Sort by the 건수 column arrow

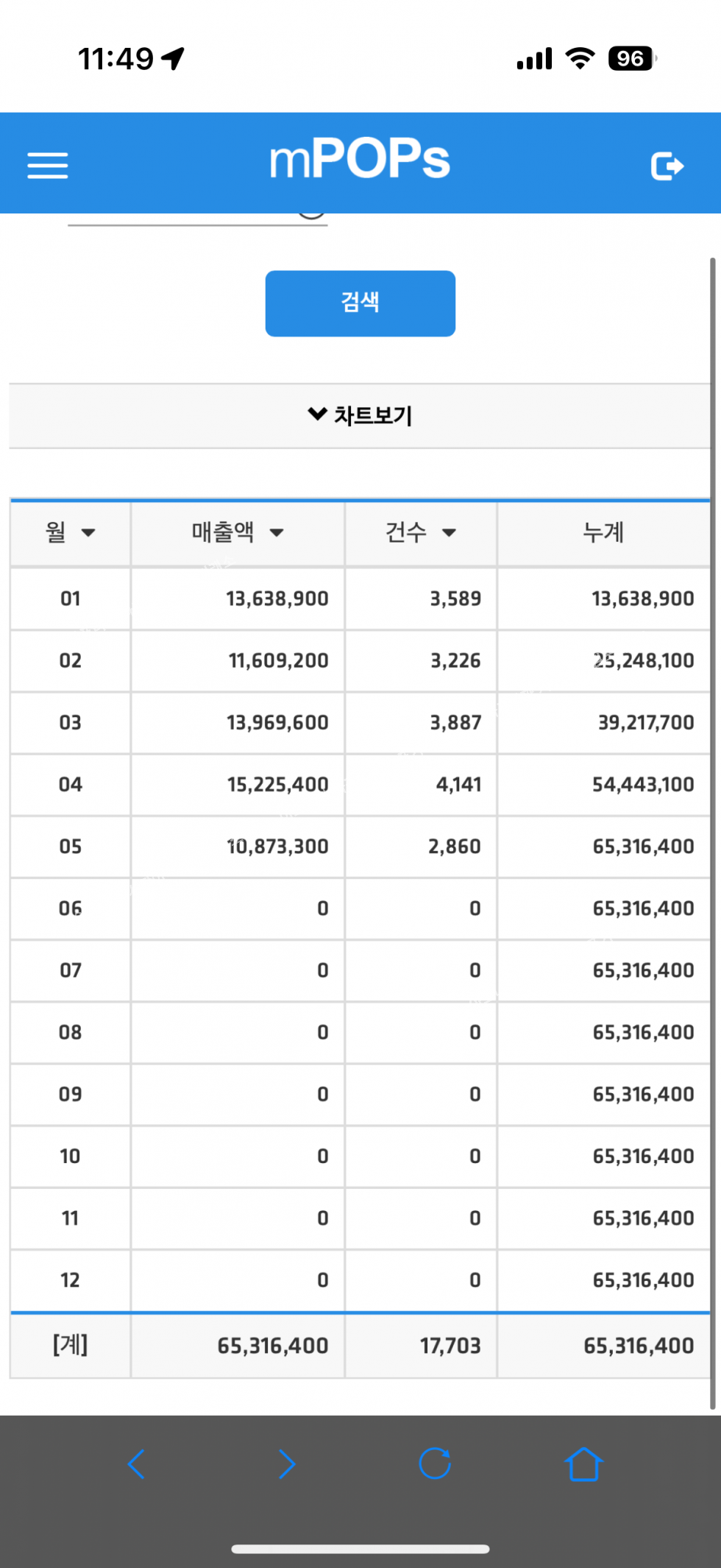click(449, 532)
